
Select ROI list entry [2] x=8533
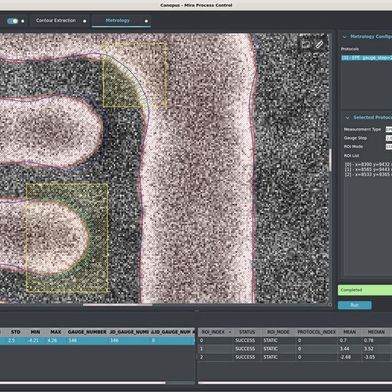tap(368, 174)
